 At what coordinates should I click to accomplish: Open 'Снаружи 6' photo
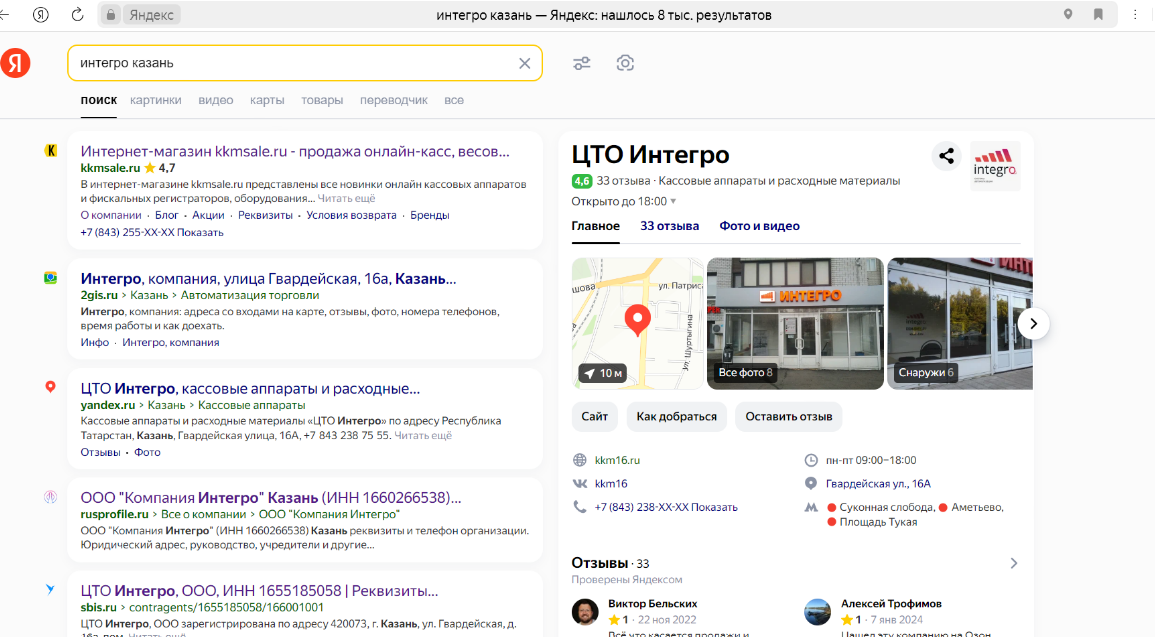pyautogui.click(x=960, y=323)
